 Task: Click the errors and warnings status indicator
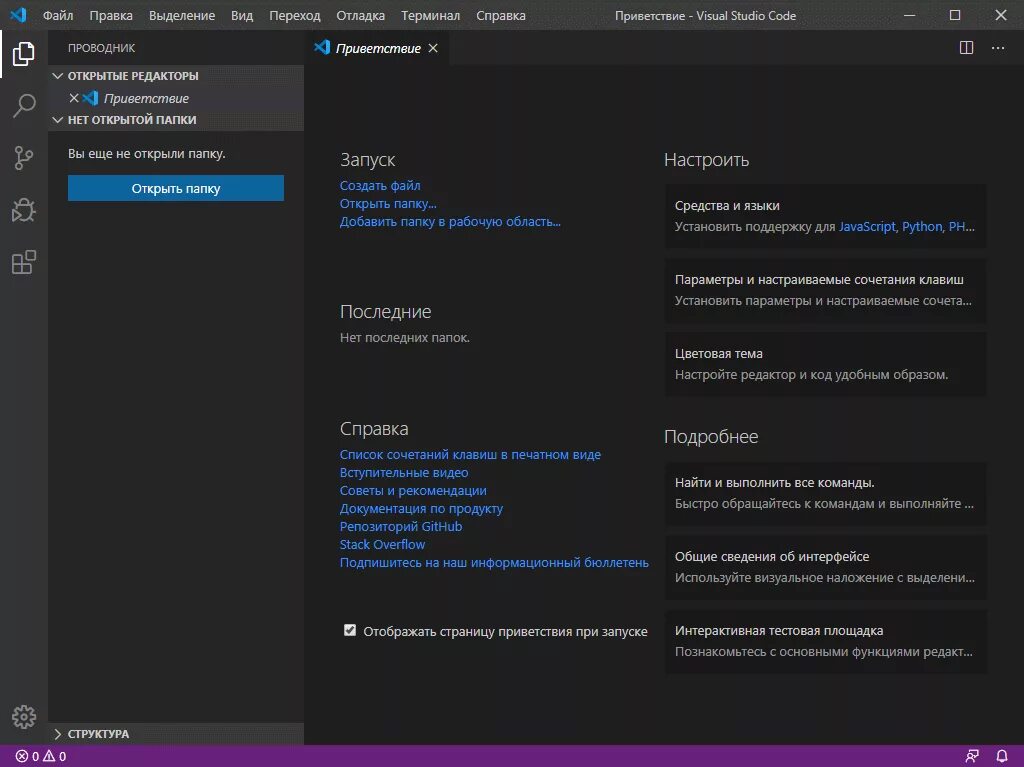click(41, 757)
